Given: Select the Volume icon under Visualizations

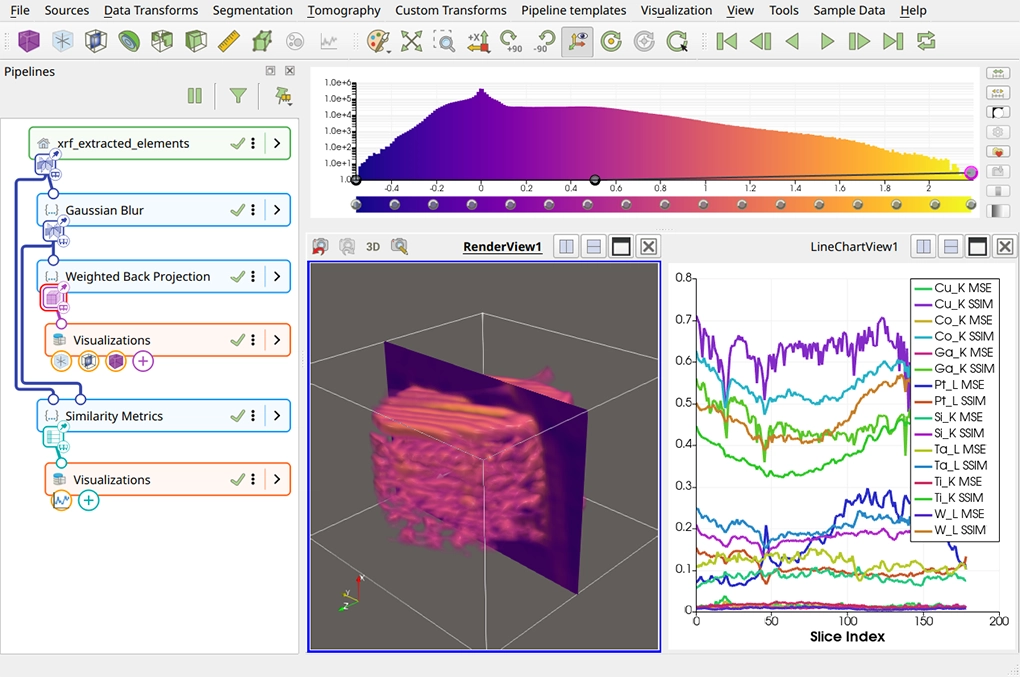Looking at the screenshot, I should tap(116, 361).
